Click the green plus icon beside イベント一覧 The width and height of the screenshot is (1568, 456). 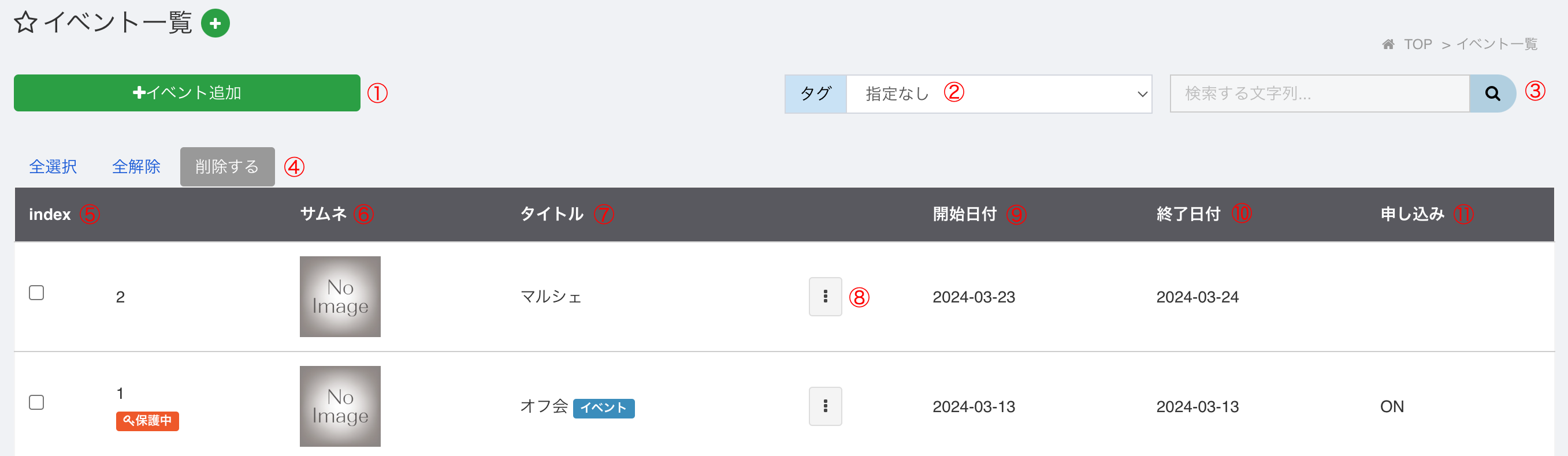tap(215, 23)
